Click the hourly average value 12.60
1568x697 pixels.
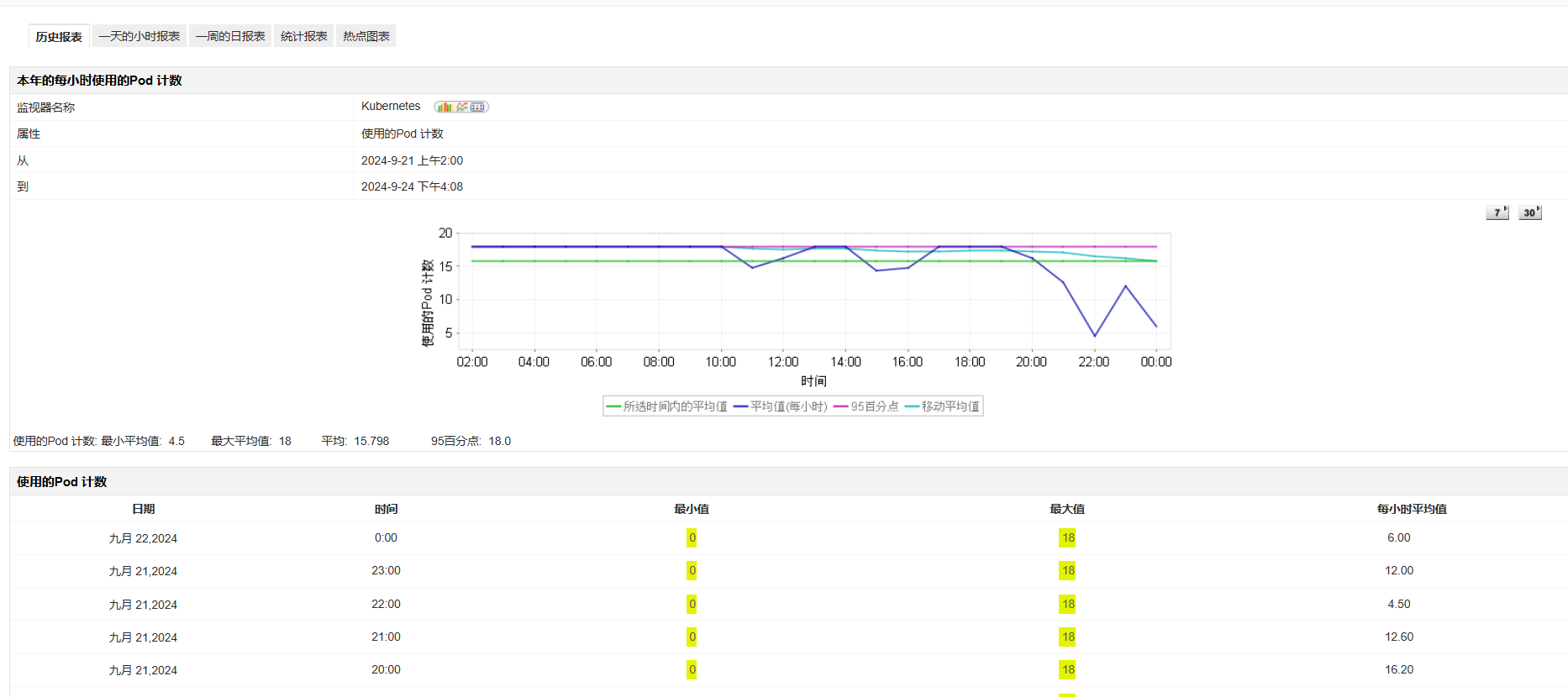click(1399, 637)
